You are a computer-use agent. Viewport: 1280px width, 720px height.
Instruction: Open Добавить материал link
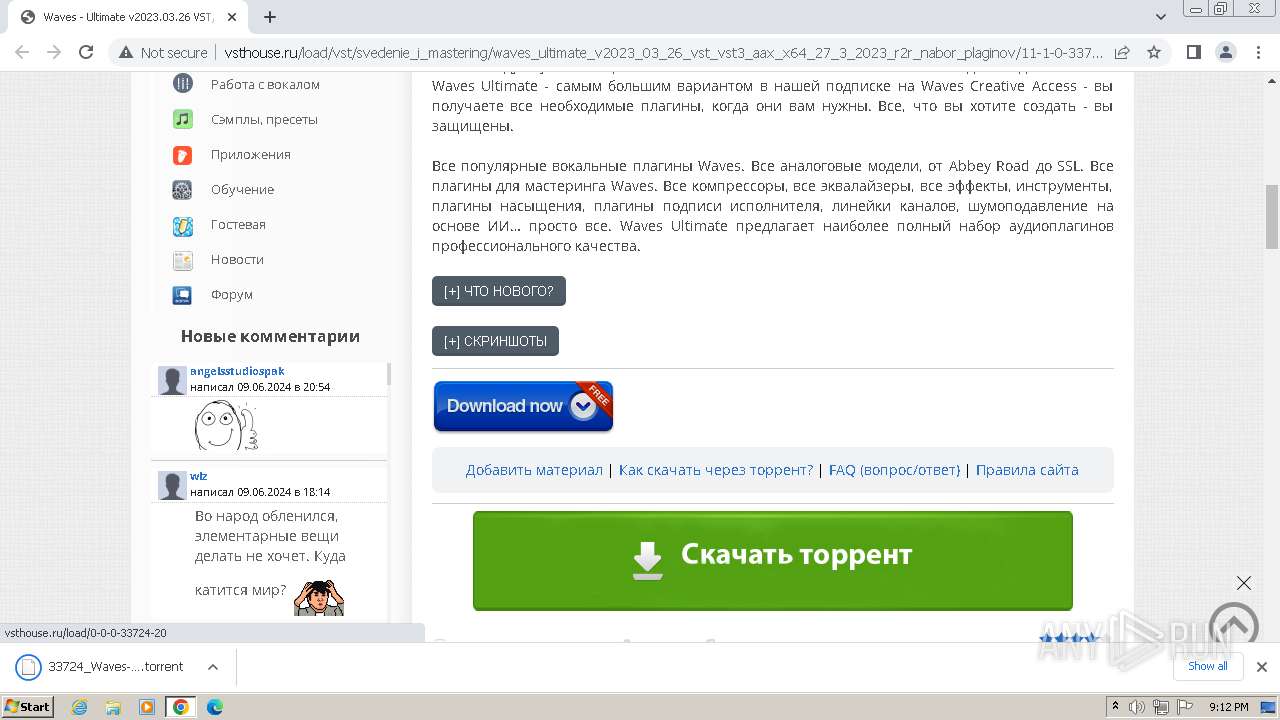click(x=534, y=470)
